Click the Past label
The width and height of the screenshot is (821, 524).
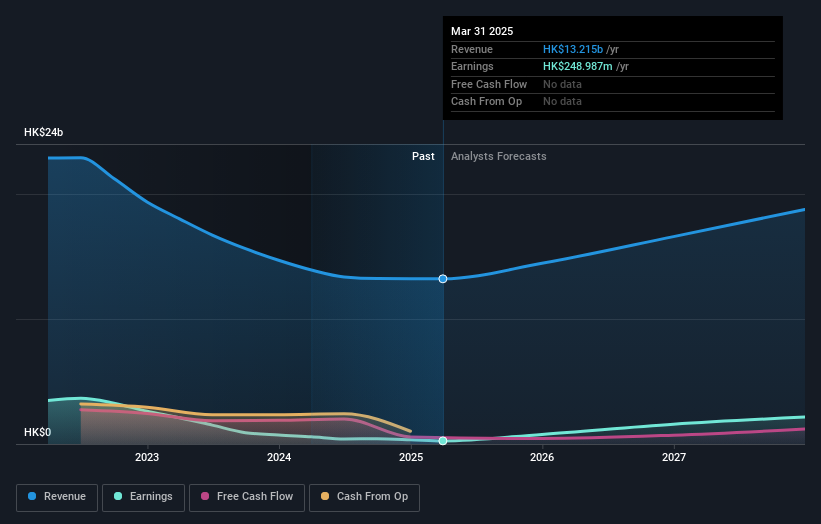[x=423, y=157]
